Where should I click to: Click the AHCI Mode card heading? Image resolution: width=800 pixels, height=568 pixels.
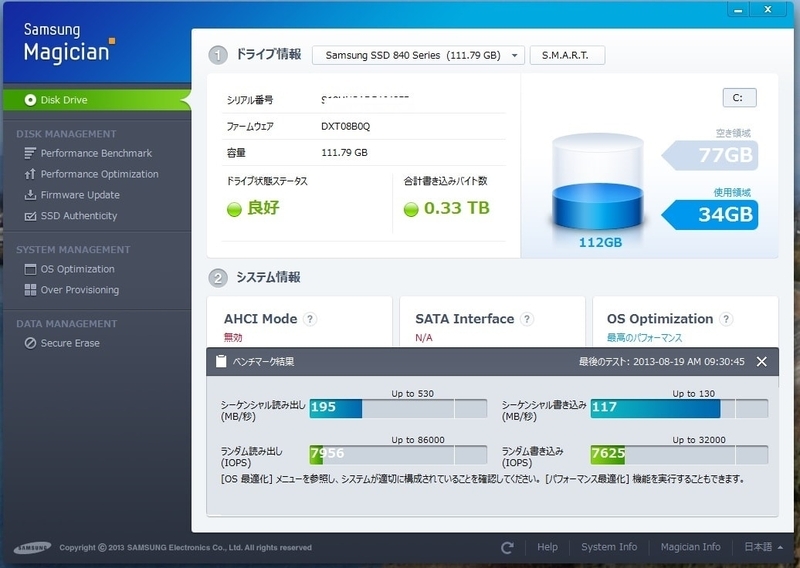pyautogui.click(x=260, y=319)
